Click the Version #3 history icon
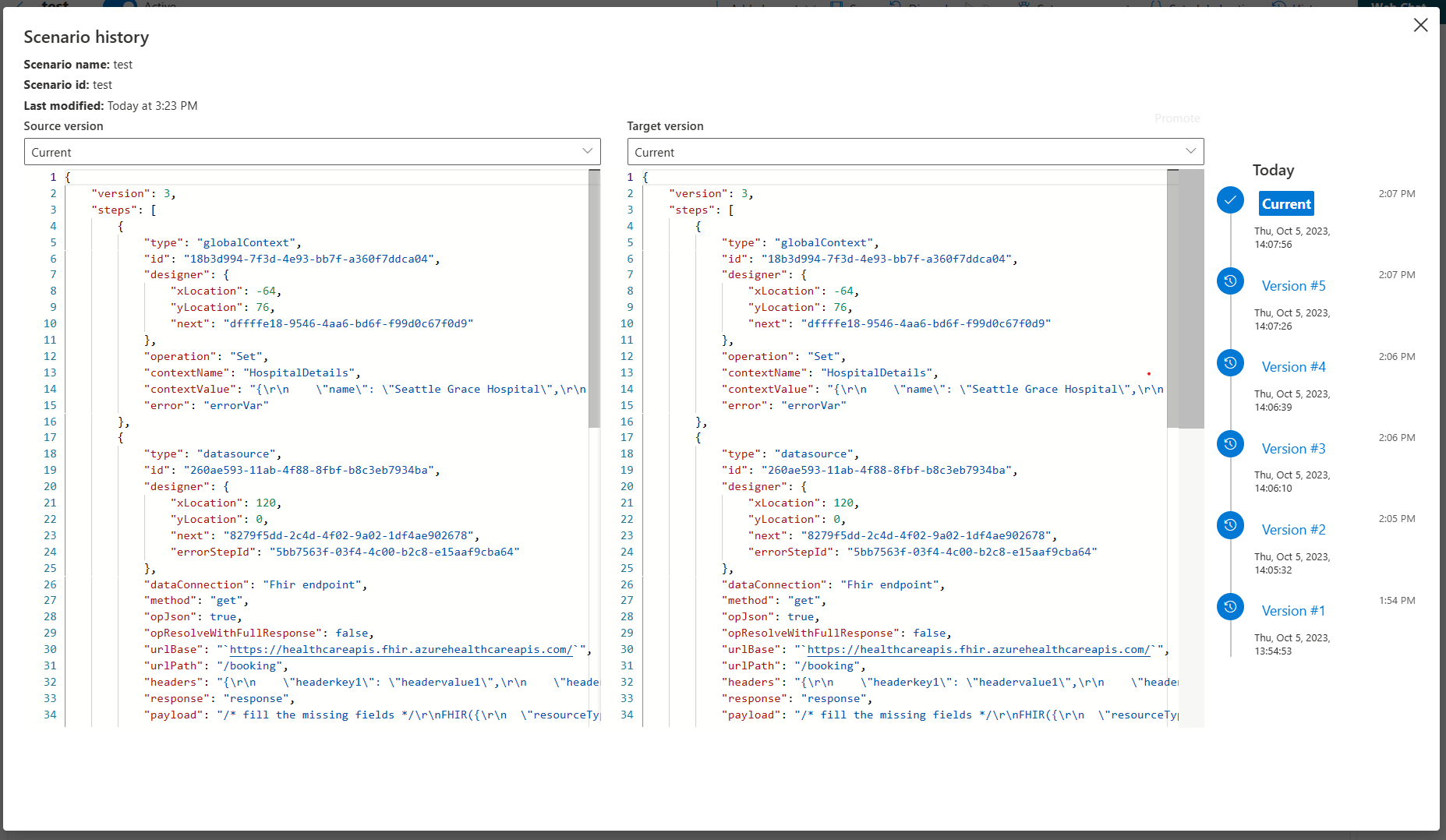This screenshot has height=840, width=1446. click(1230, 443)
